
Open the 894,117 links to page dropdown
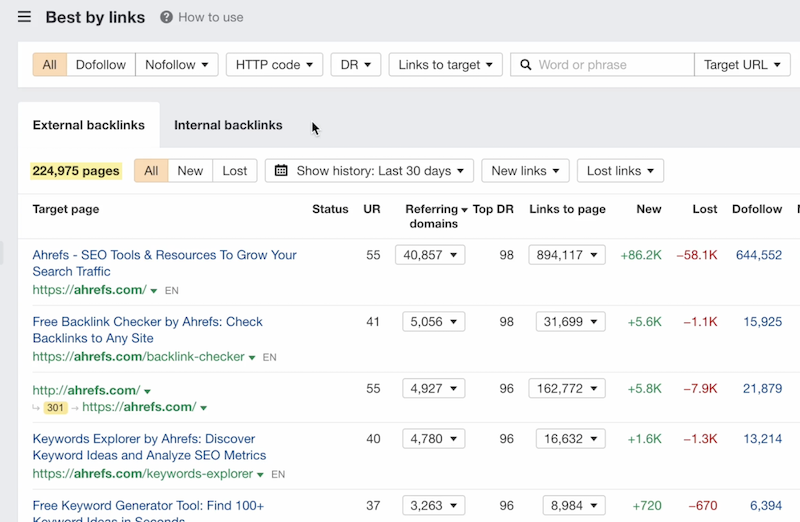(567, 255)
